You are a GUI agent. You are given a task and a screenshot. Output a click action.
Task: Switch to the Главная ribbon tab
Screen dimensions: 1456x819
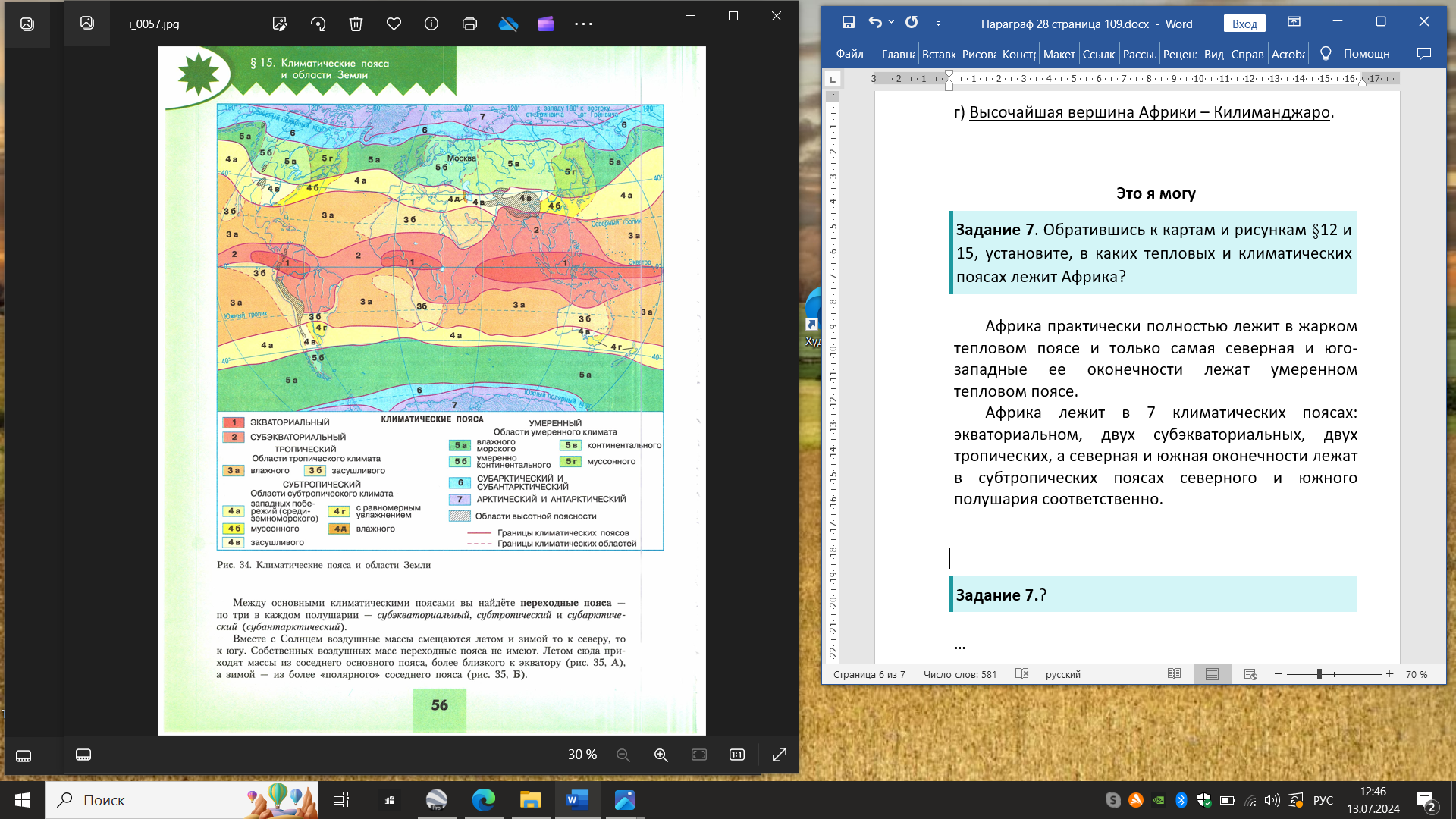pyautogui.click(x=898, y=54)
